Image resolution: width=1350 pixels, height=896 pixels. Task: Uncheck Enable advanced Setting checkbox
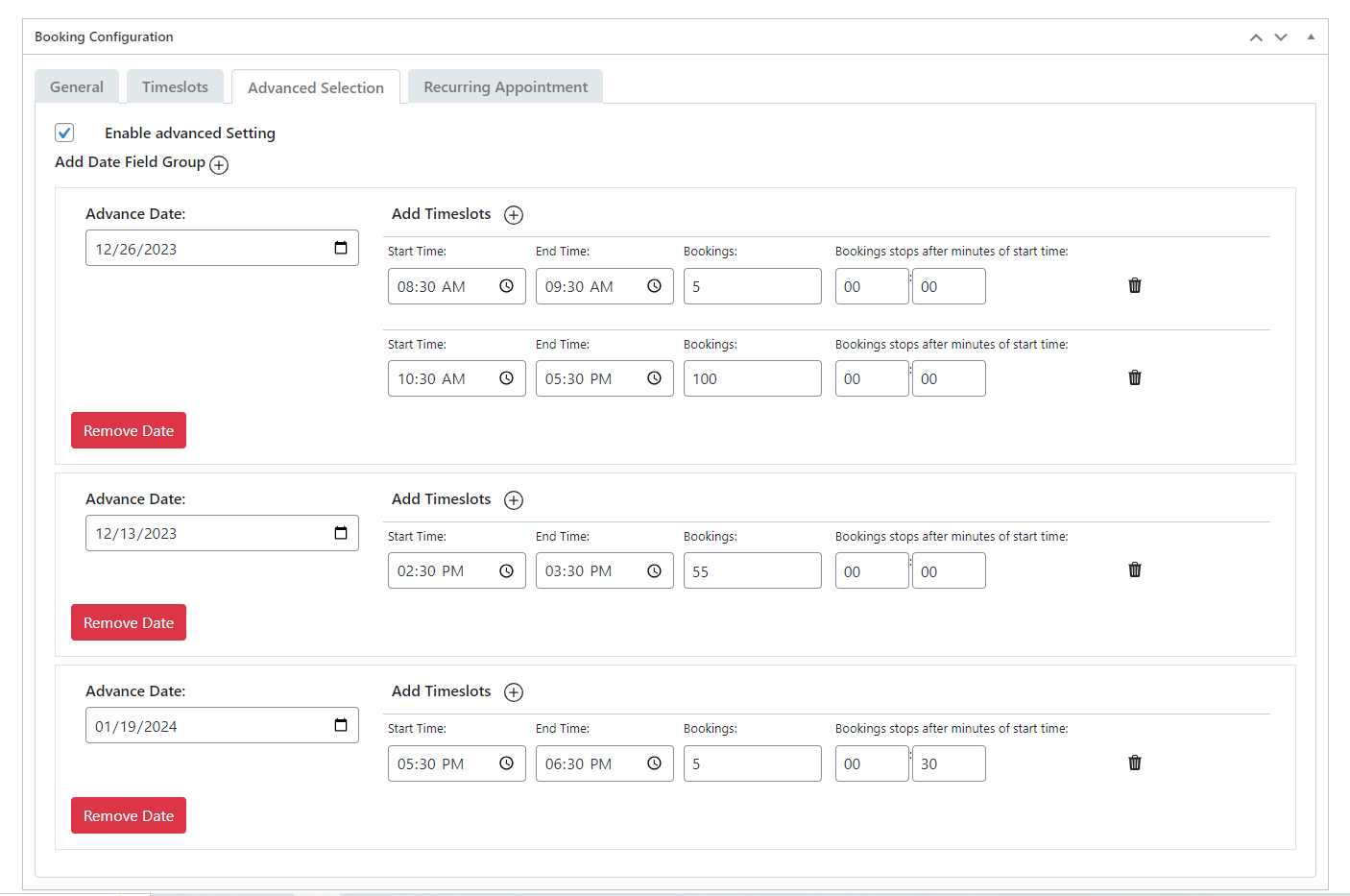64,133
